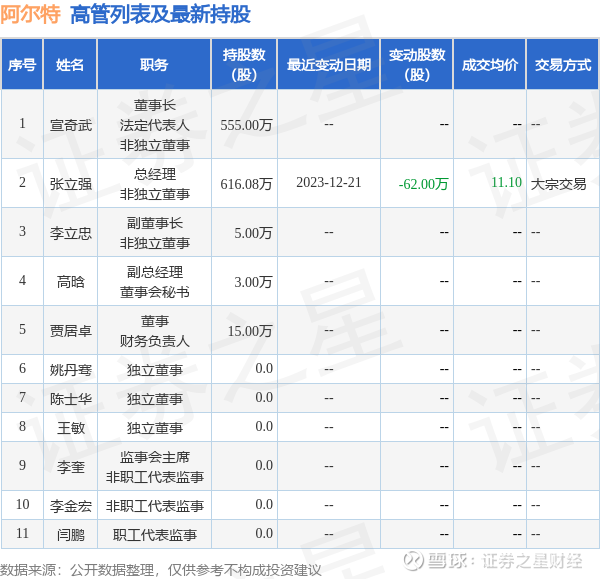Click the Xueqiu snowball logo icon
Viewport: 600px width, 579px height.
point(413,561)
